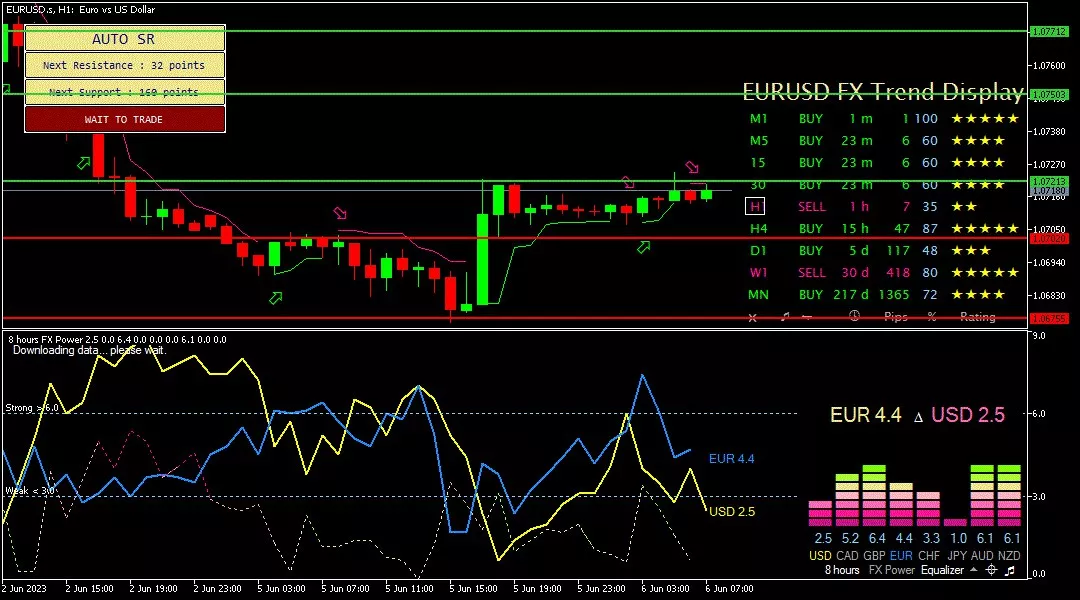Screen dimensions: 1080x600
Task: Open the 8 hours period selector in FX Power
Action: pyautogui.click(x=842, y=570)
